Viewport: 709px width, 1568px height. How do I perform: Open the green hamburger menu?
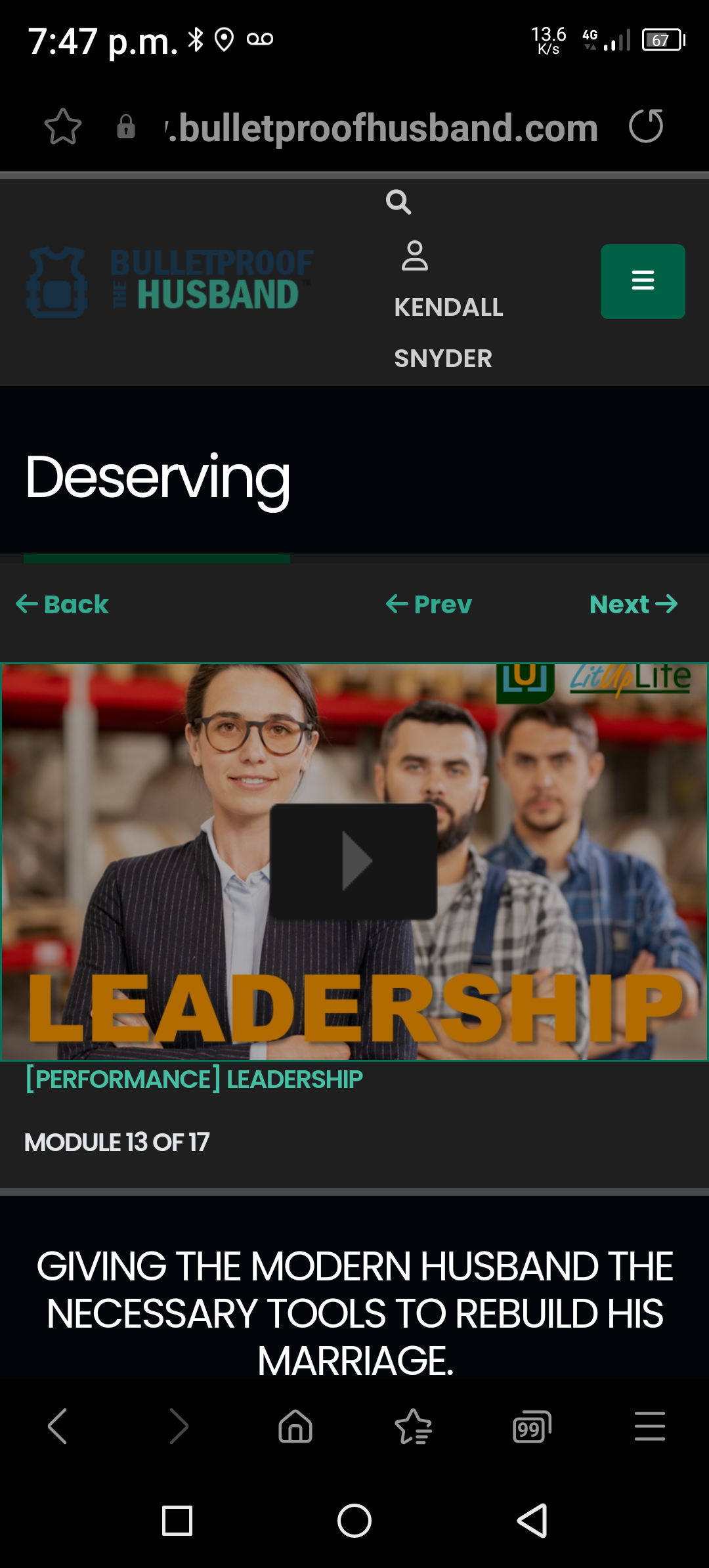[x=643, y=282]
